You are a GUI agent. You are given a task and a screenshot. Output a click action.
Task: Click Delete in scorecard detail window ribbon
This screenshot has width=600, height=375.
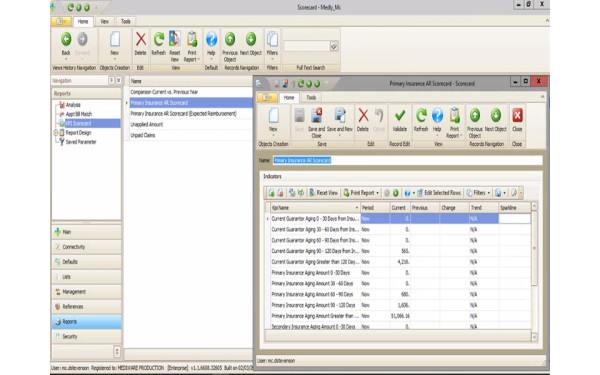coord(363,122)
